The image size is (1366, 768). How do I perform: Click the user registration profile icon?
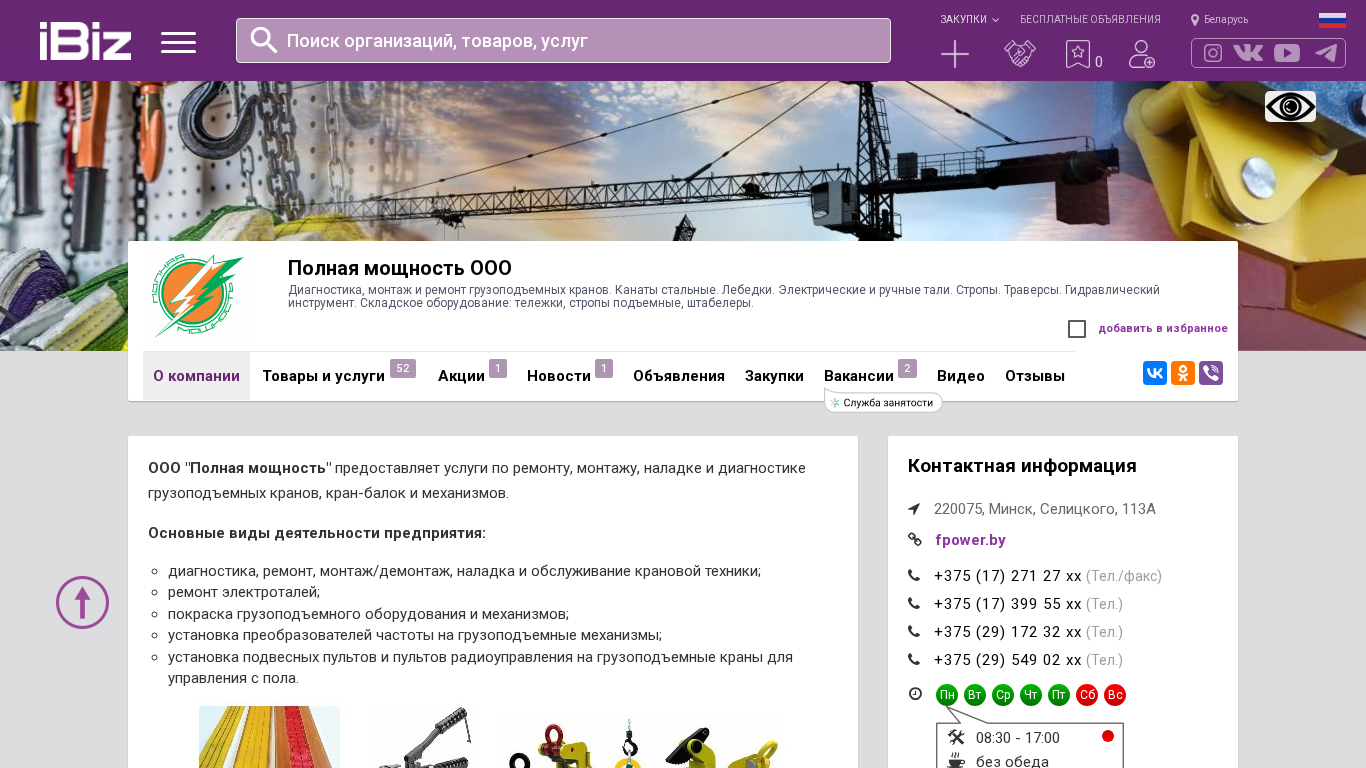click(x=1142, y=54)
